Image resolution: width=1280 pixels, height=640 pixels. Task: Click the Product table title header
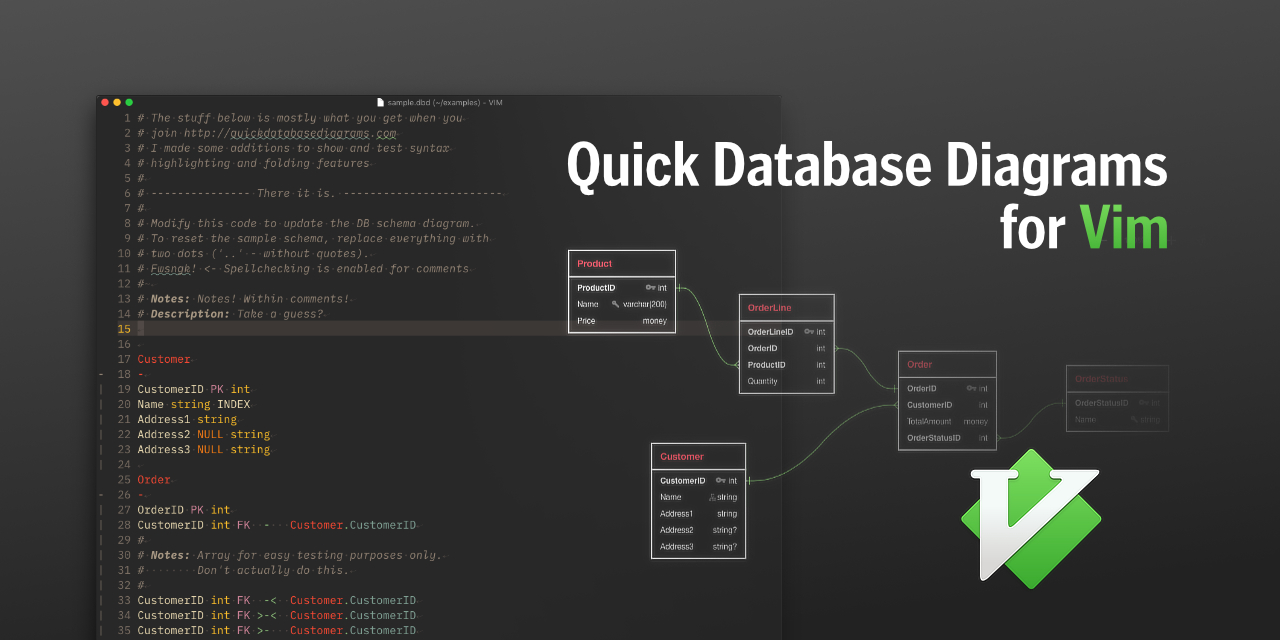pyautogui.click(x=594, y=263)
